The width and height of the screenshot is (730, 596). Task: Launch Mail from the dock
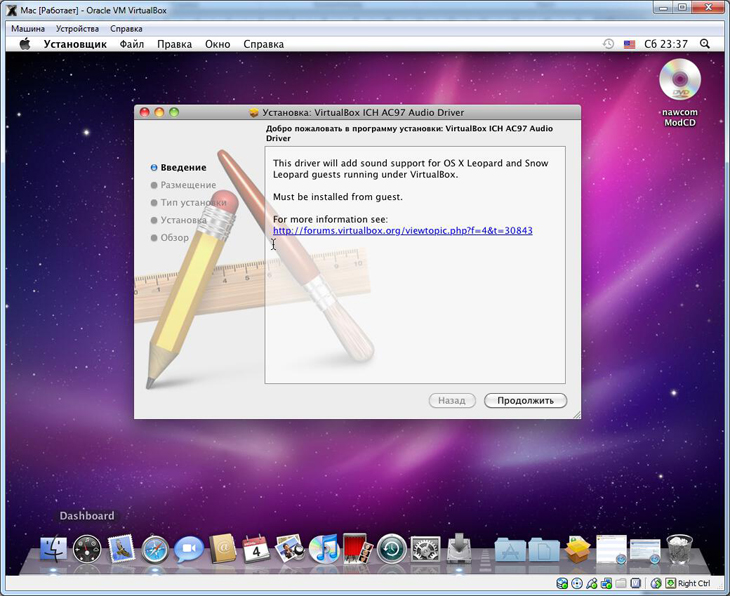tap(121, 549)
